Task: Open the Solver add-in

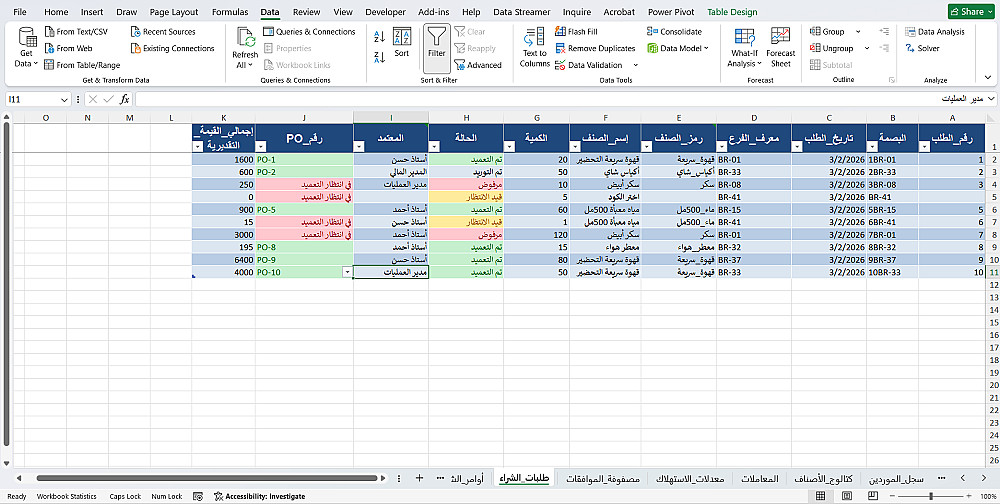Action: coord(922,48)
